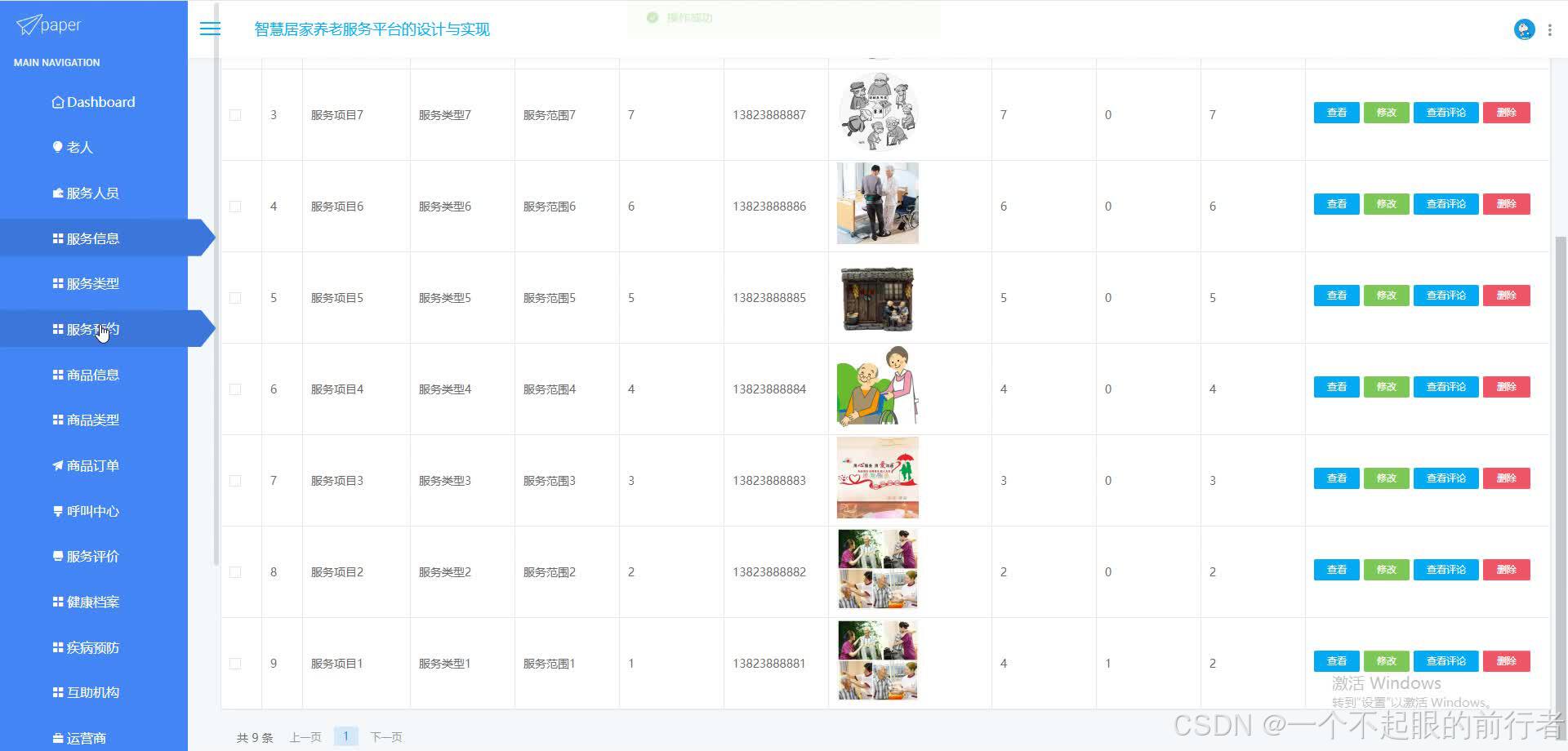The width and height of the screenshot is (1568, 751).
Task: Click the 共 9 条 total count
Action: 255,737
